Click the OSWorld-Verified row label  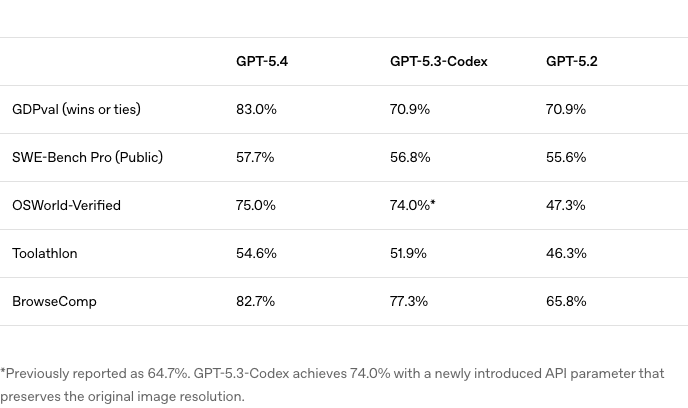click(66, 206)
